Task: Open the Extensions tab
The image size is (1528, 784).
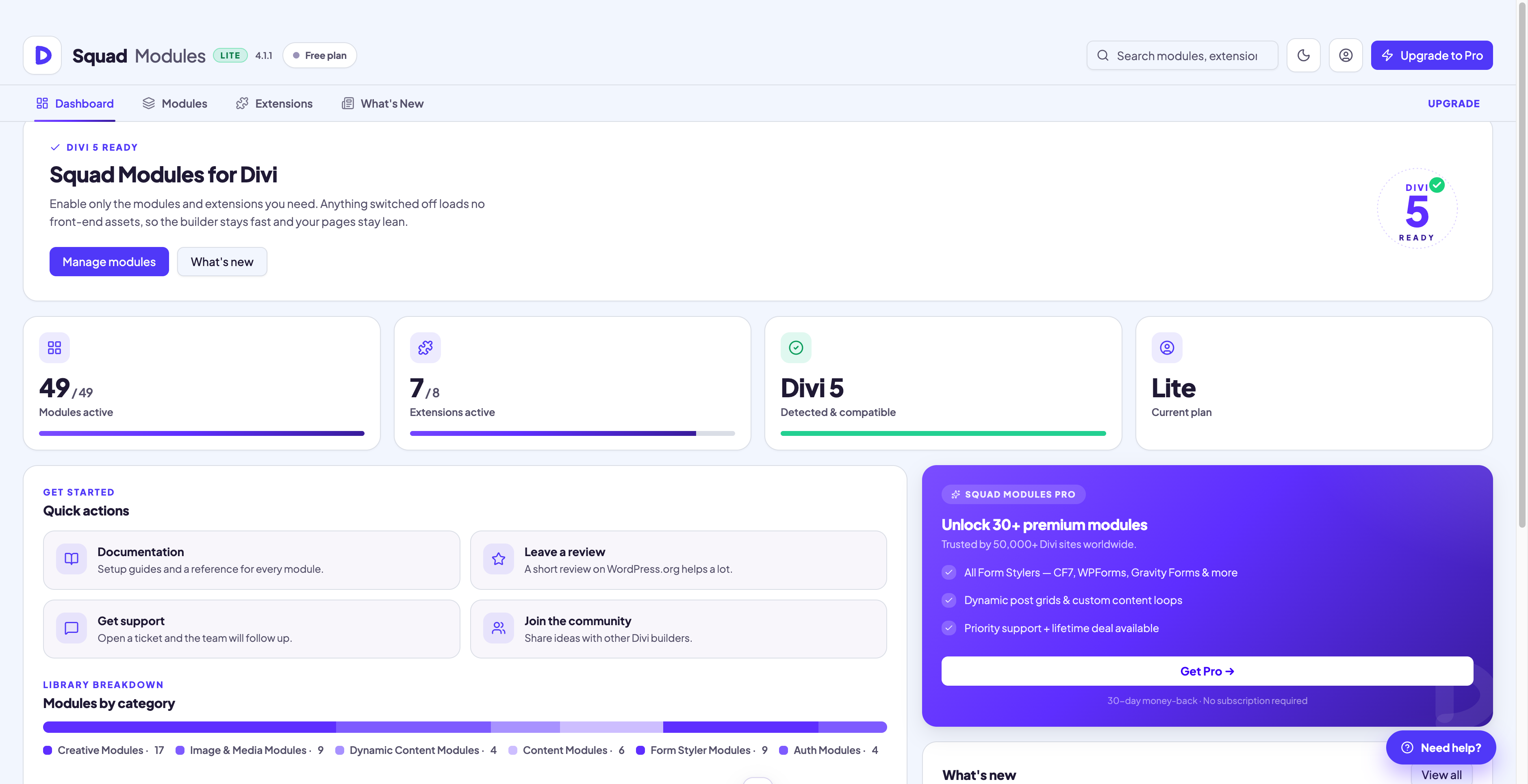Action: (x=274, y=103)
